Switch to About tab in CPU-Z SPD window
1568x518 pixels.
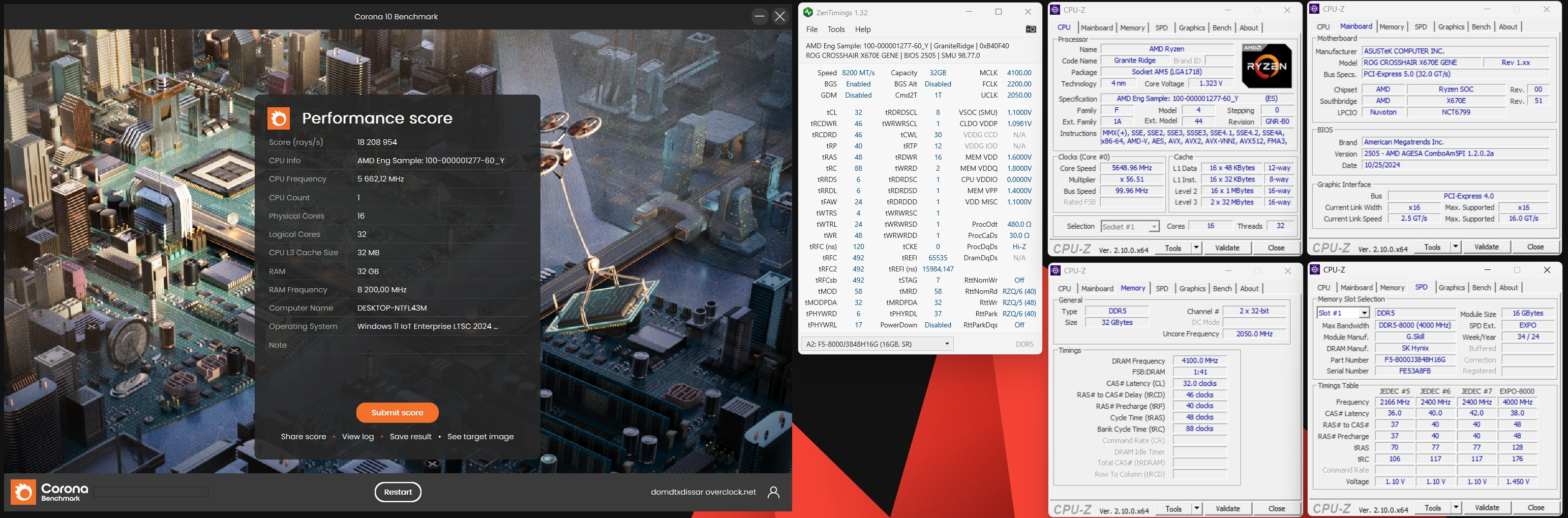[x=1509, y=287]
